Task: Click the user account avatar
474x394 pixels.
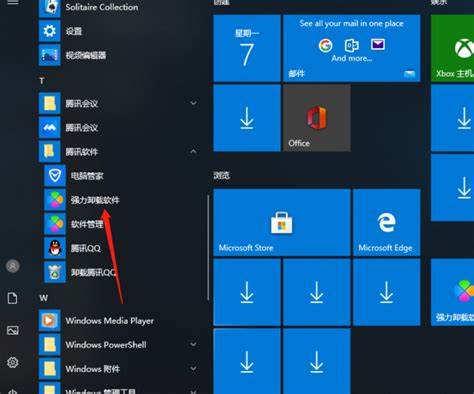Action: coord(13,266)
